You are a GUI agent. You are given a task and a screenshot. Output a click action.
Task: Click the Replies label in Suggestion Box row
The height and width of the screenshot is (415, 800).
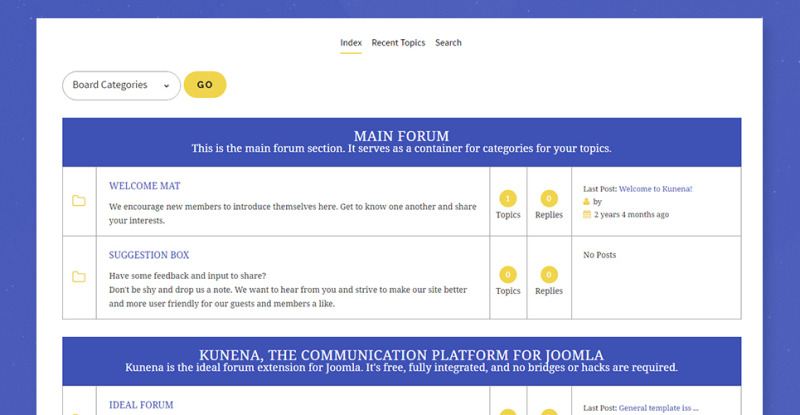point(549,291)
